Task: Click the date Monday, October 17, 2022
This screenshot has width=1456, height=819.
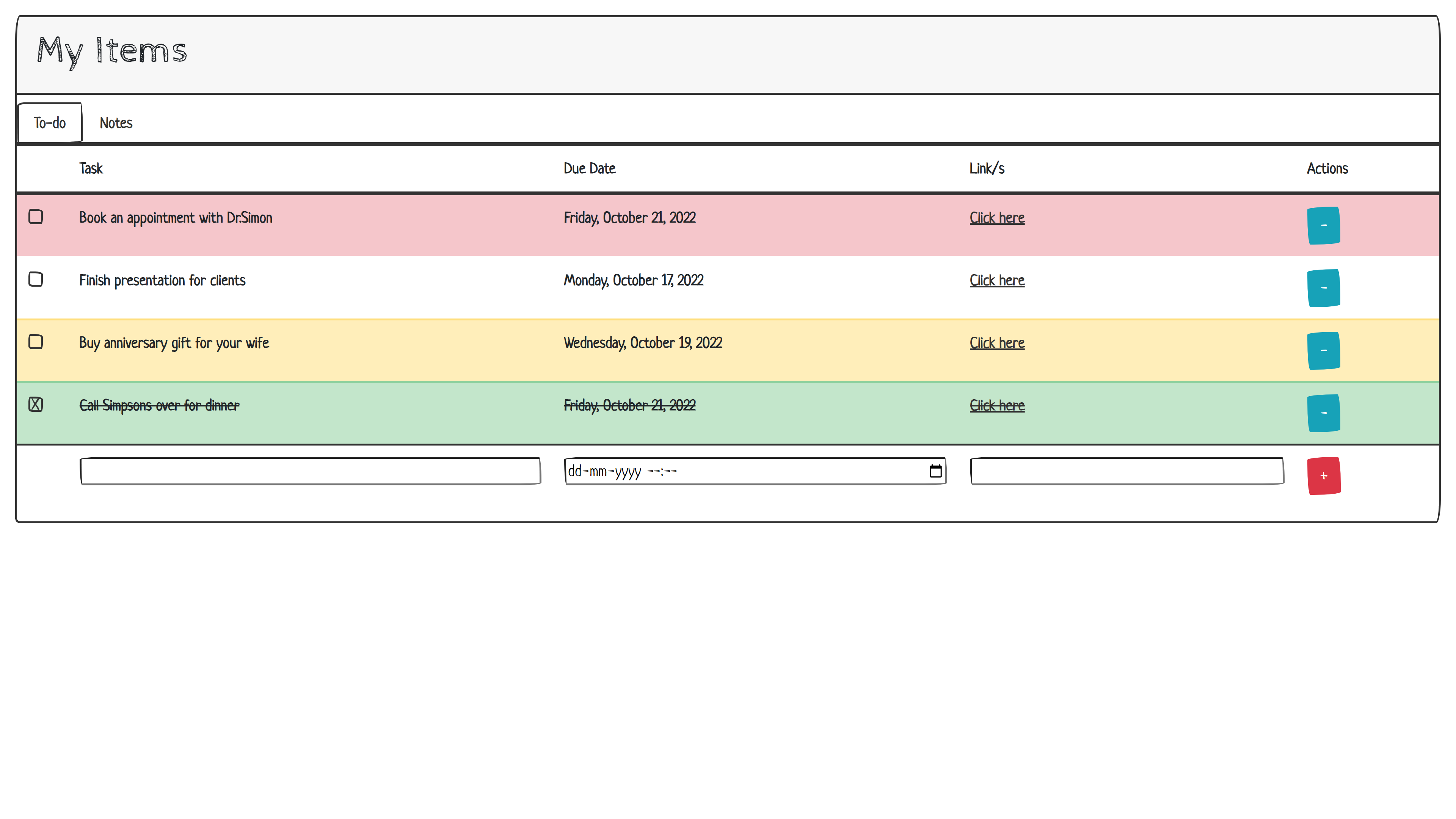Action: pos(634,280)
